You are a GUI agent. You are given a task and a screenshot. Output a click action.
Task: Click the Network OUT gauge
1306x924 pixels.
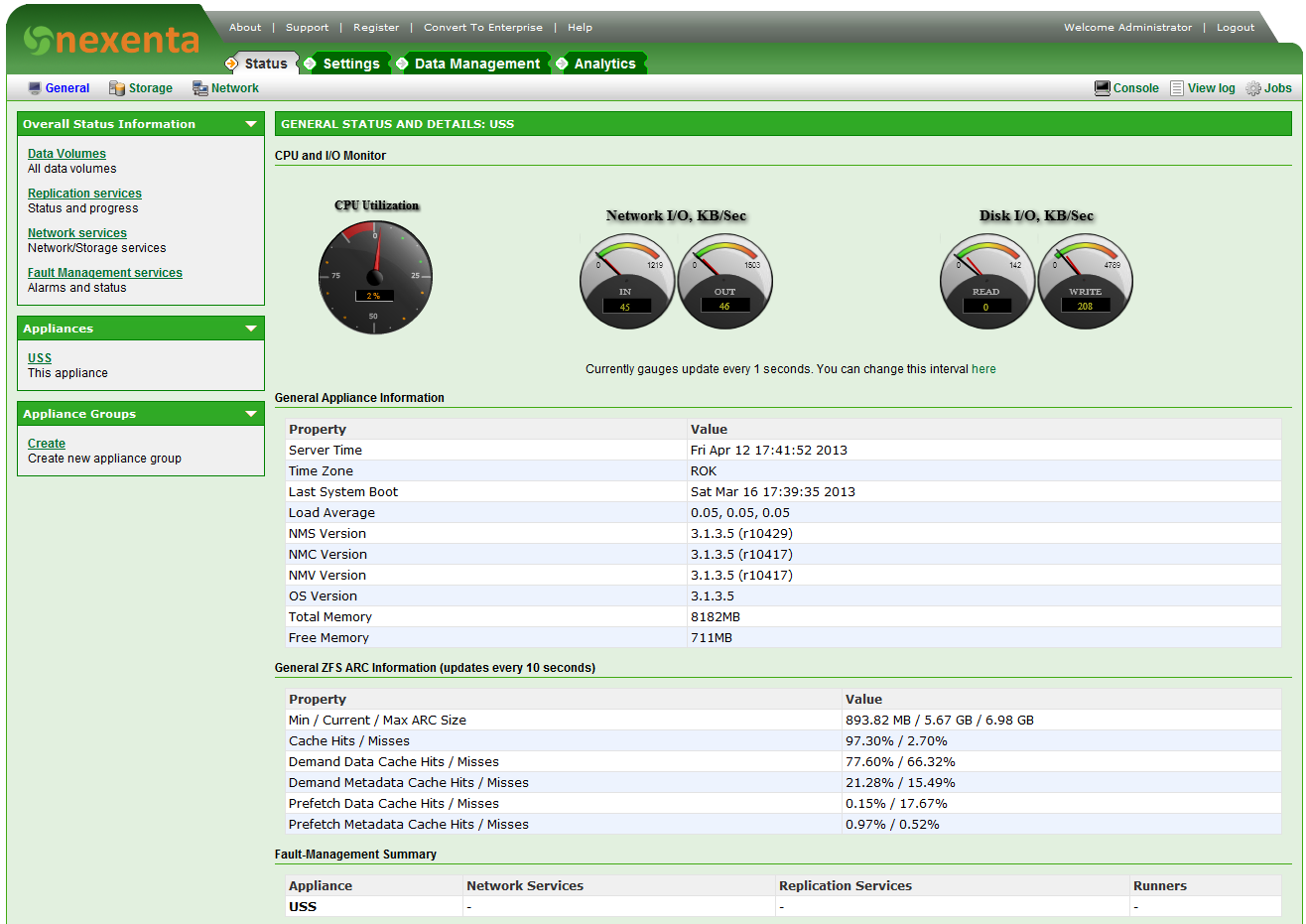click(724, 281)
